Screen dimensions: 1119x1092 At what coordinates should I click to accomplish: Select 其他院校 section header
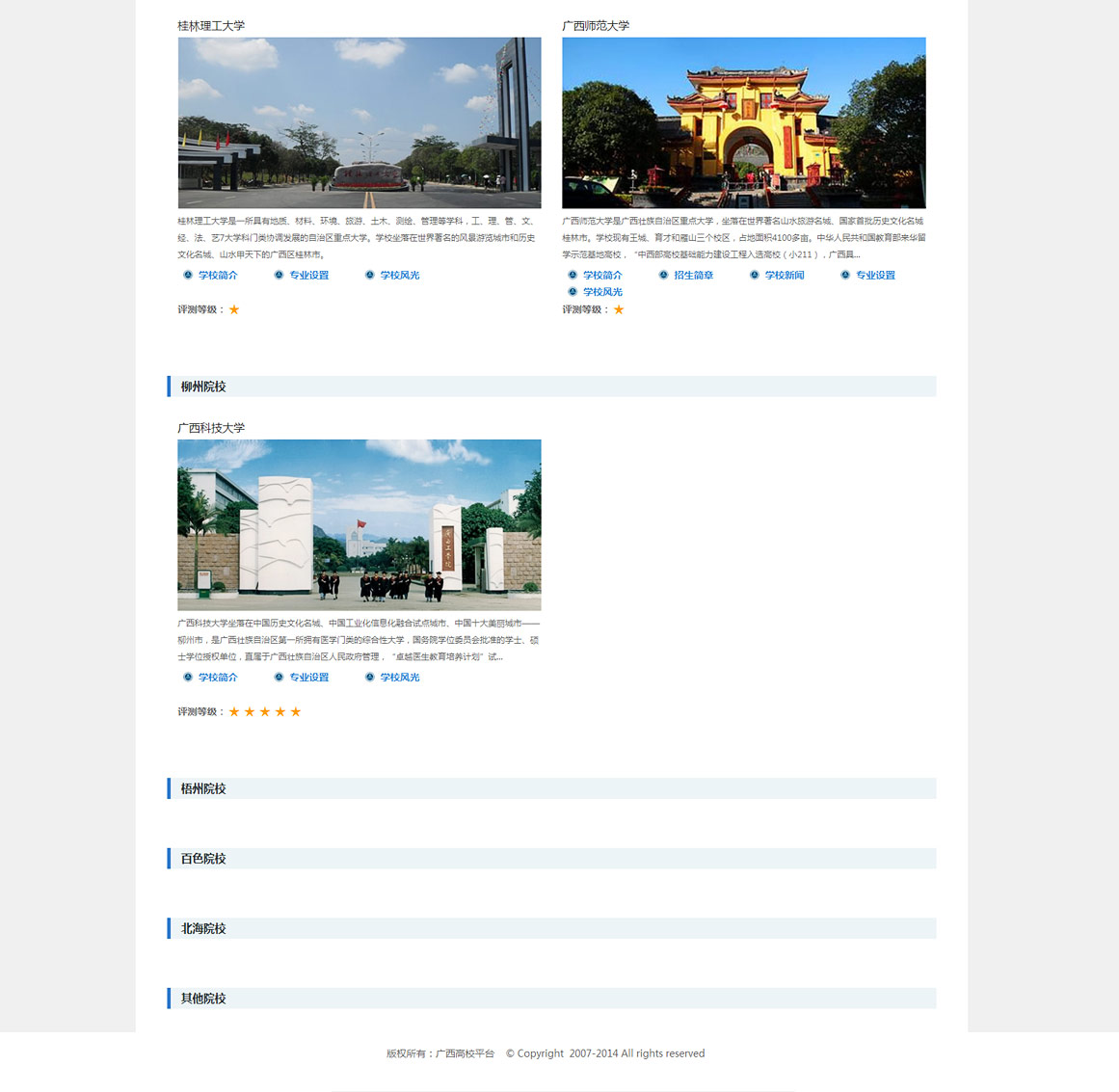tap(551, 999)
